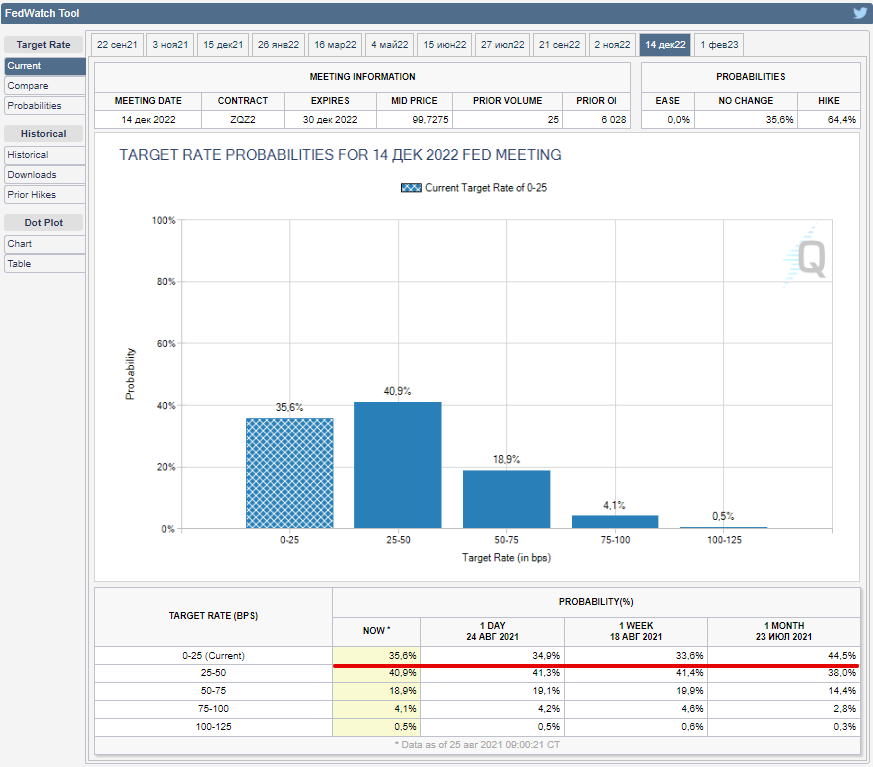Select the 4 май22 meeting tab
Image resolution: width=873 pixels, height=767 pixels.
point(390,45)
